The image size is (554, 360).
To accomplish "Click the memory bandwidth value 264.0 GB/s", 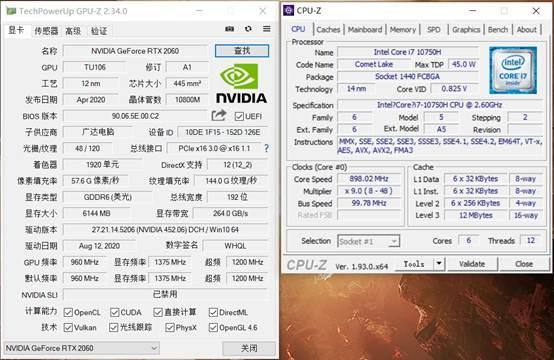I will 231,213.
